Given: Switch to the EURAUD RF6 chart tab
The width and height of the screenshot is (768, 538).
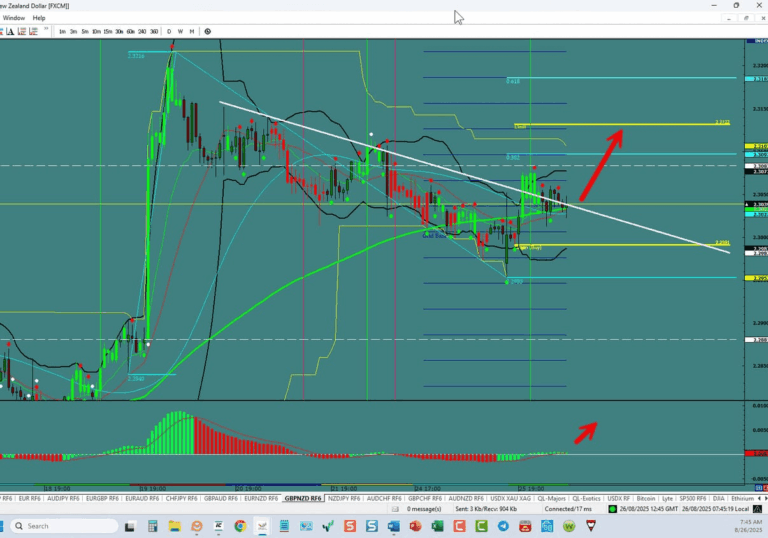Looking at the screenshot, I should (142, 498).
